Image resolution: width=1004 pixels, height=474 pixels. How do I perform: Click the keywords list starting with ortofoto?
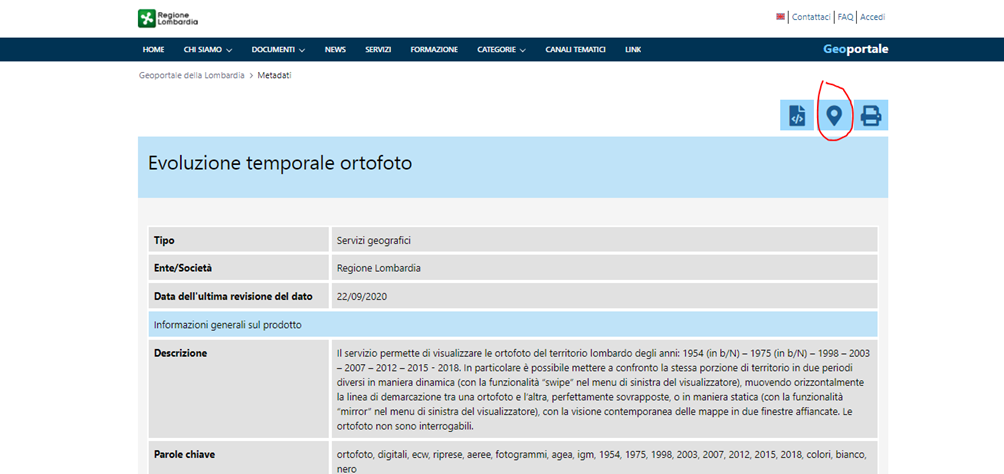click(x=602, y=461)
